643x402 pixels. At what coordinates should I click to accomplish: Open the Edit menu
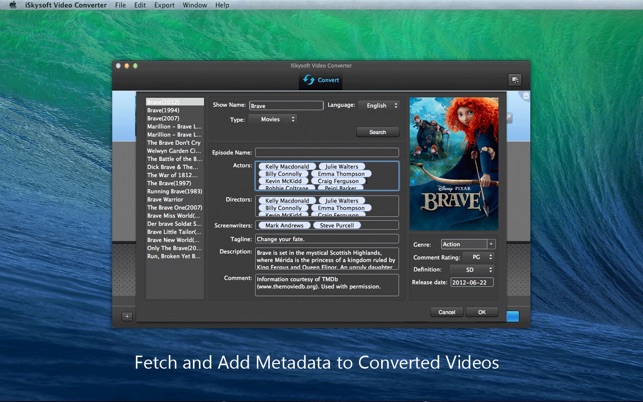[140, 5]
